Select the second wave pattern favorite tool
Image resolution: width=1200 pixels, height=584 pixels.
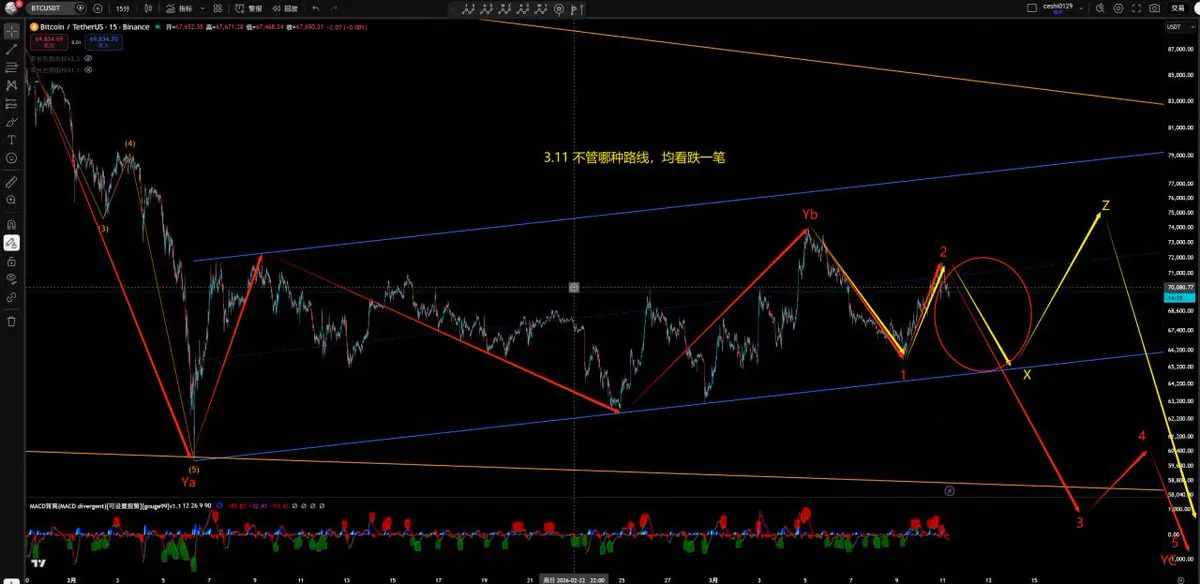[x=486, y=8]
